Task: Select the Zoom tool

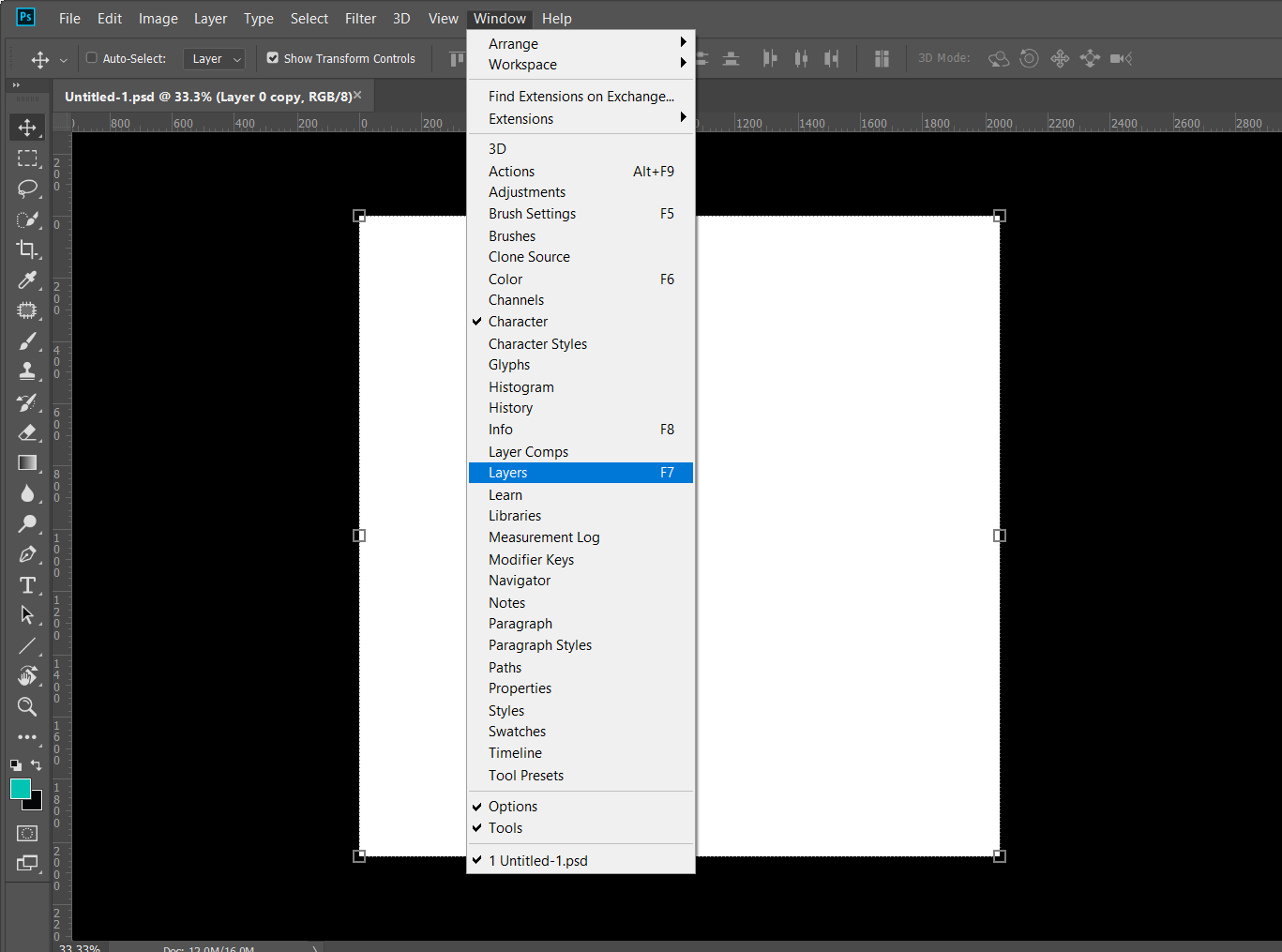Action: coord(27,706)
